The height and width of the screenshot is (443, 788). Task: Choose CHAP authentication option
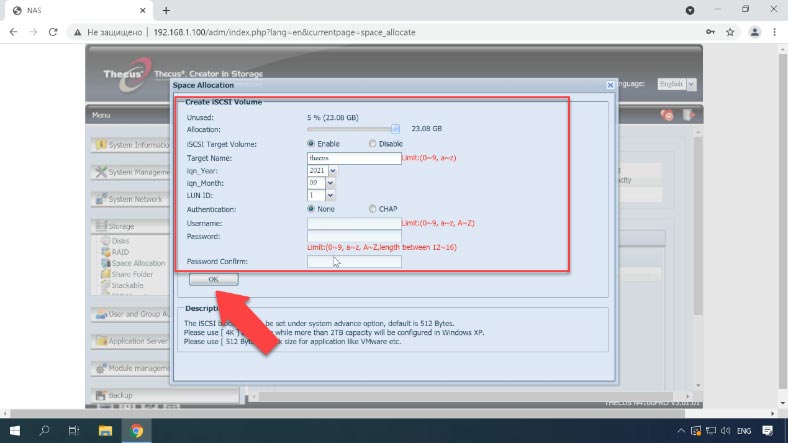click(x=372, y=208)
